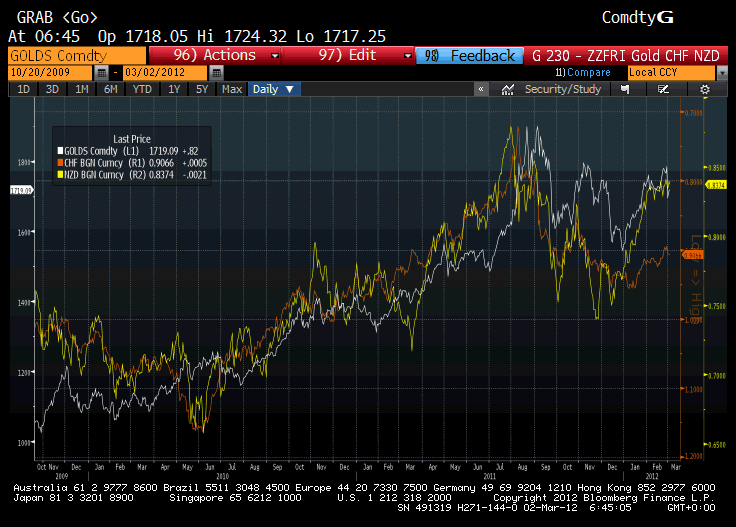The image size is (736, 527).
Task: Select the 1Y range tab
Action: point(174,89)
